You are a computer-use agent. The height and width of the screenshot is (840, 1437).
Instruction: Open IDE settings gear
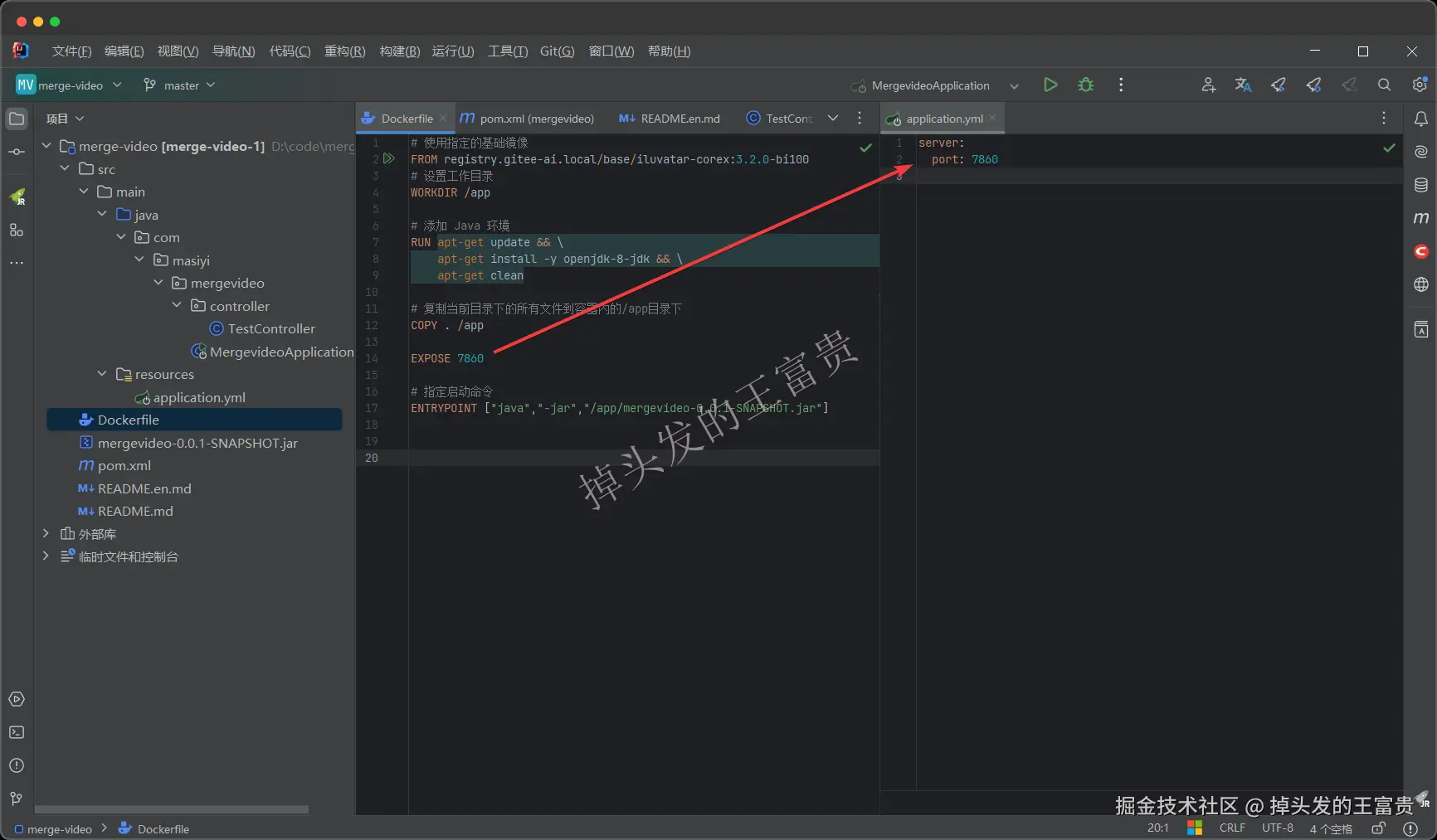pyautogui.click(x=1420, y=85)
